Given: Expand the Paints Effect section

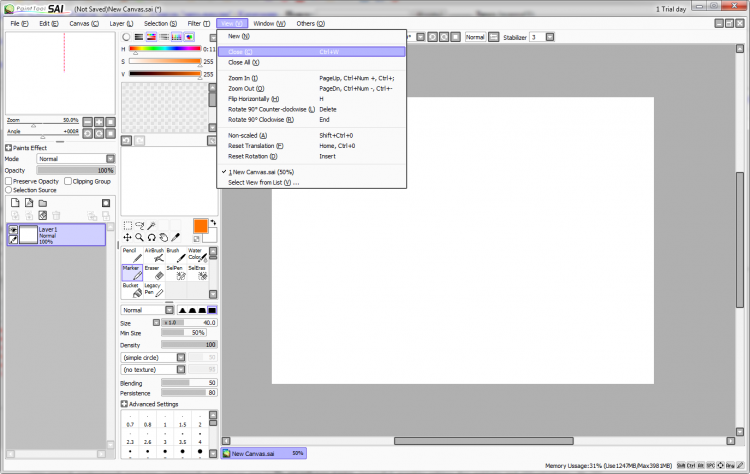Looking at the screenshot, I should [x=8, y=148].
